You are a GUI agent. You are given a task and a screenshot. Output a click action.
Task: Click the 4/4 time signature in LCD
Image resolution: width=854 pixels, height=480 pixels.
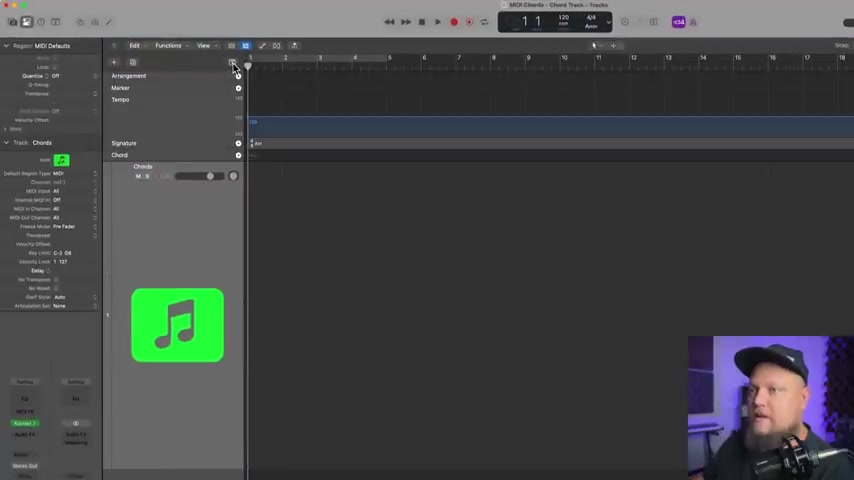[591, 17]
